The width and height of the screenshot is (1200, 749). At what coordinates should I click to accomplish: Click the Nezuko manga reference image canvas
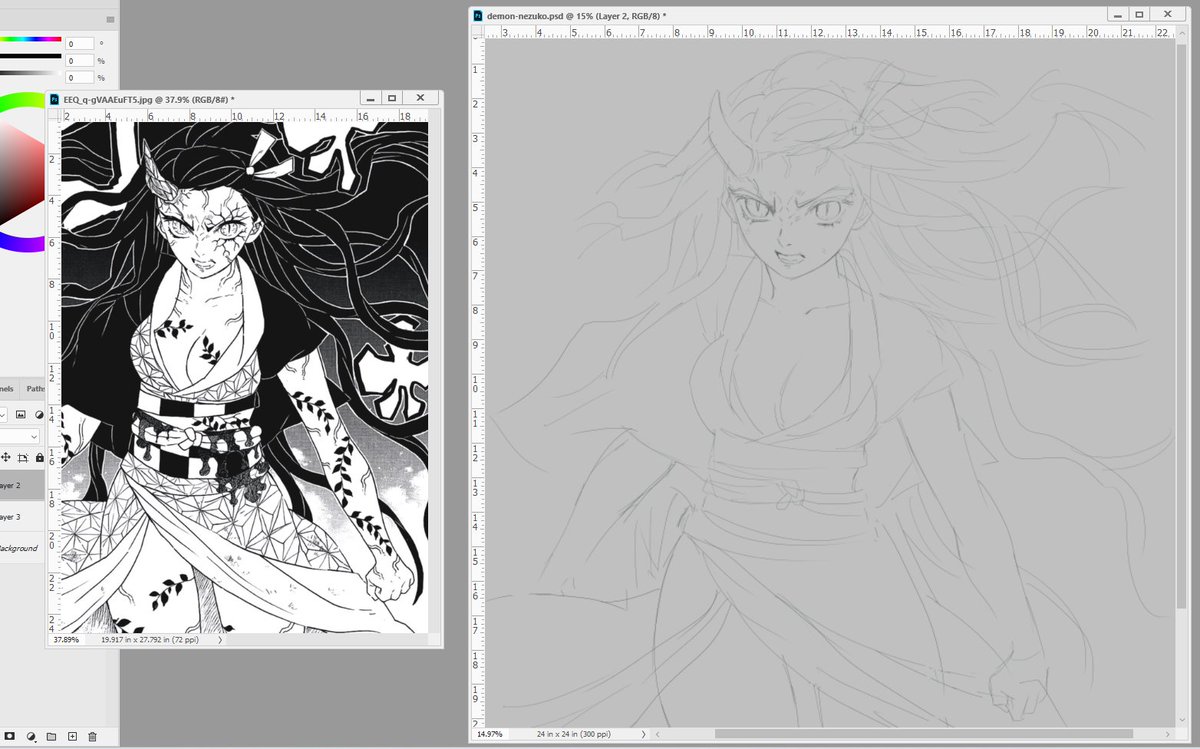point(245,376)
